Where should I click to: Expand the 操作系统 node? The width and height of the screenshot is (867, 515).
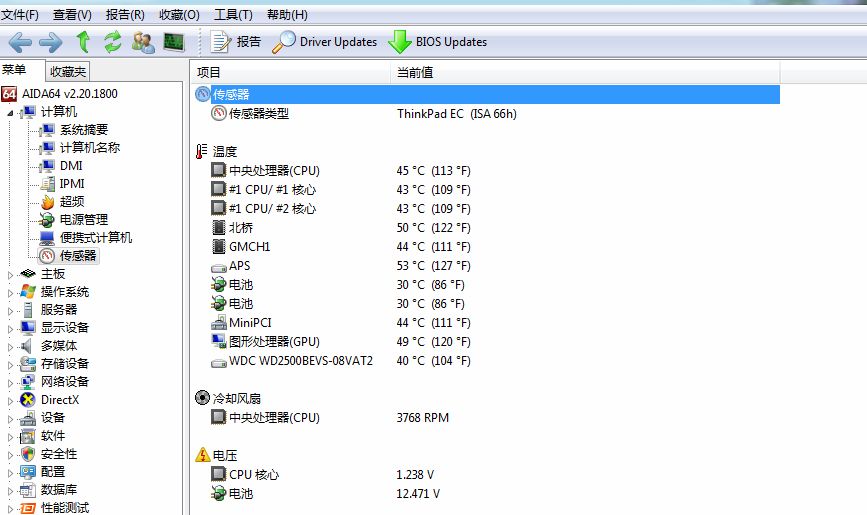click(10, 293)
